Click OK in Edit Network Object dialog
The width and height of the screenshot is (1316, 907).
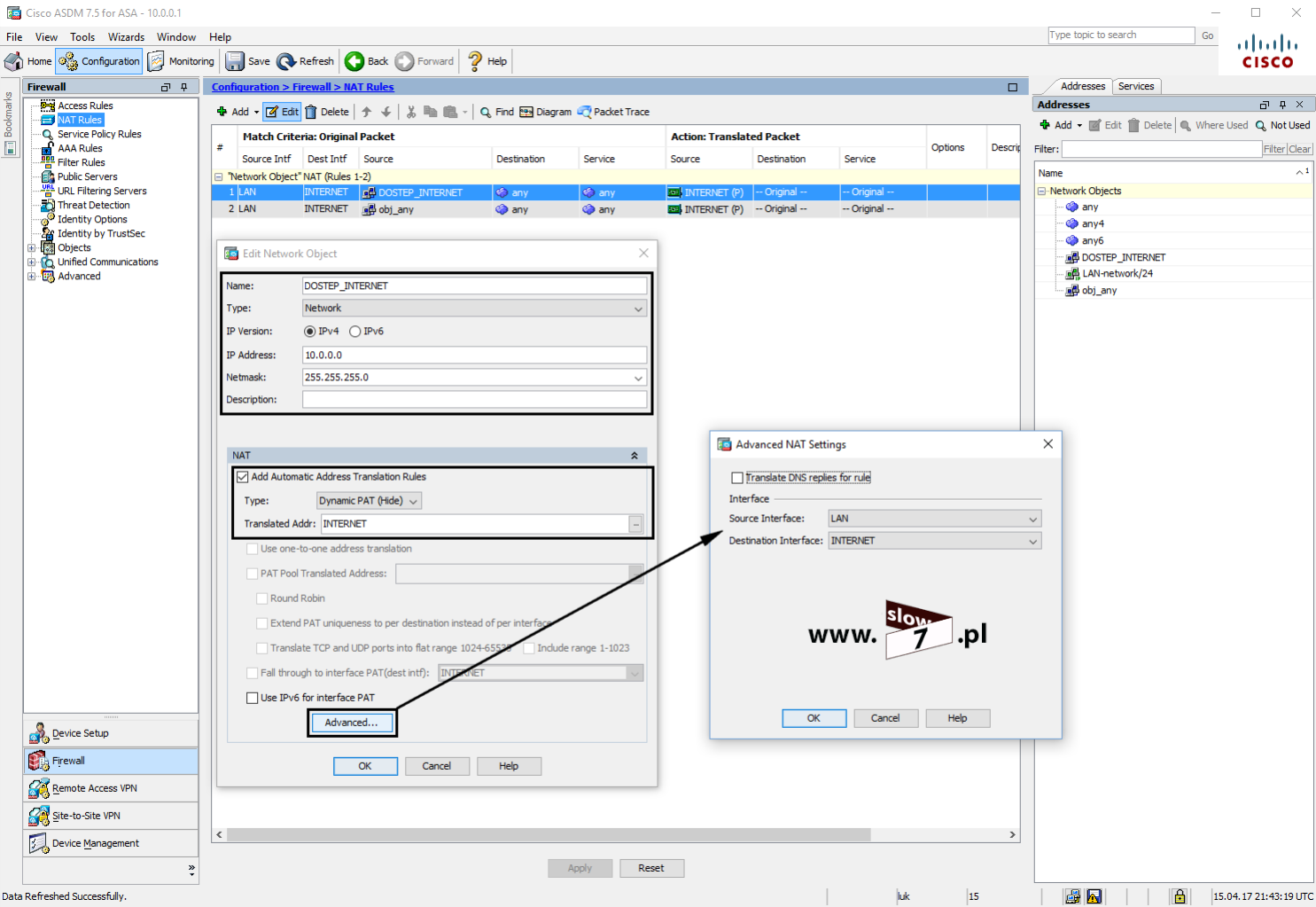tap(365, 766)
